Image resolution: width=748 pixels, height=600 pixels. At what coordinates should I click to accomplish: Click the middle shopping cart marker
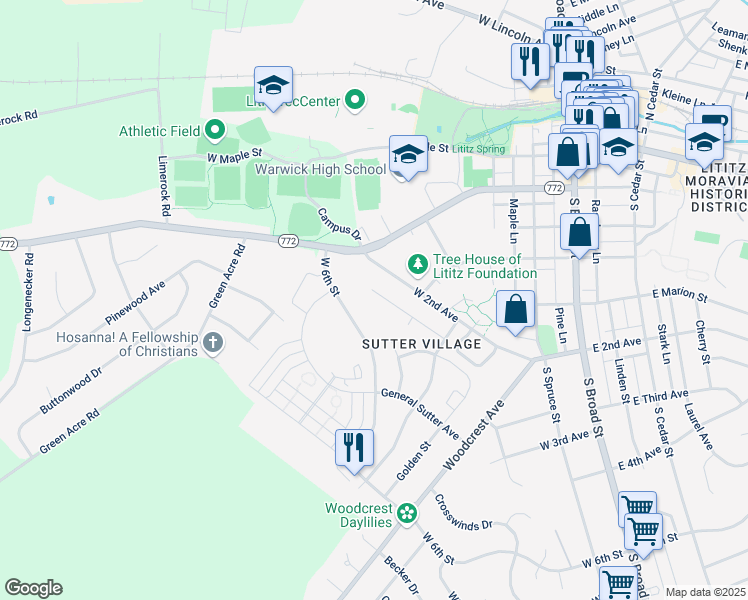(644, 534)
